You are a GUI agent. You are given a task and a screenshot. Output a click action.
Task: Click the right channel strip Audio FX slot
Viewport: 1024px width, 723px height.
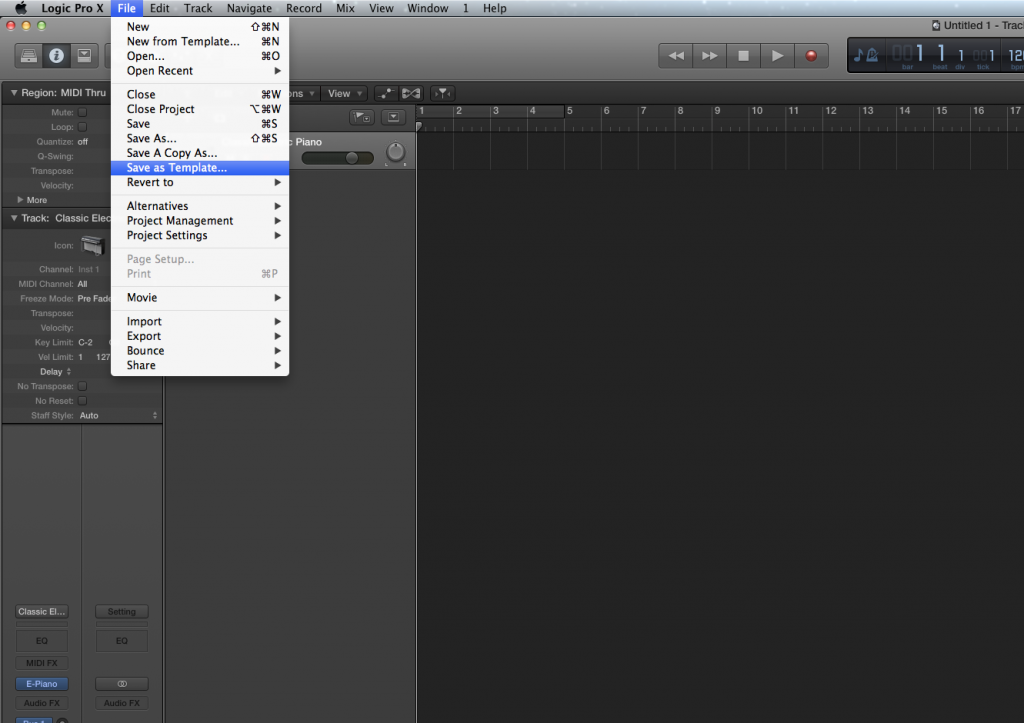121,703
